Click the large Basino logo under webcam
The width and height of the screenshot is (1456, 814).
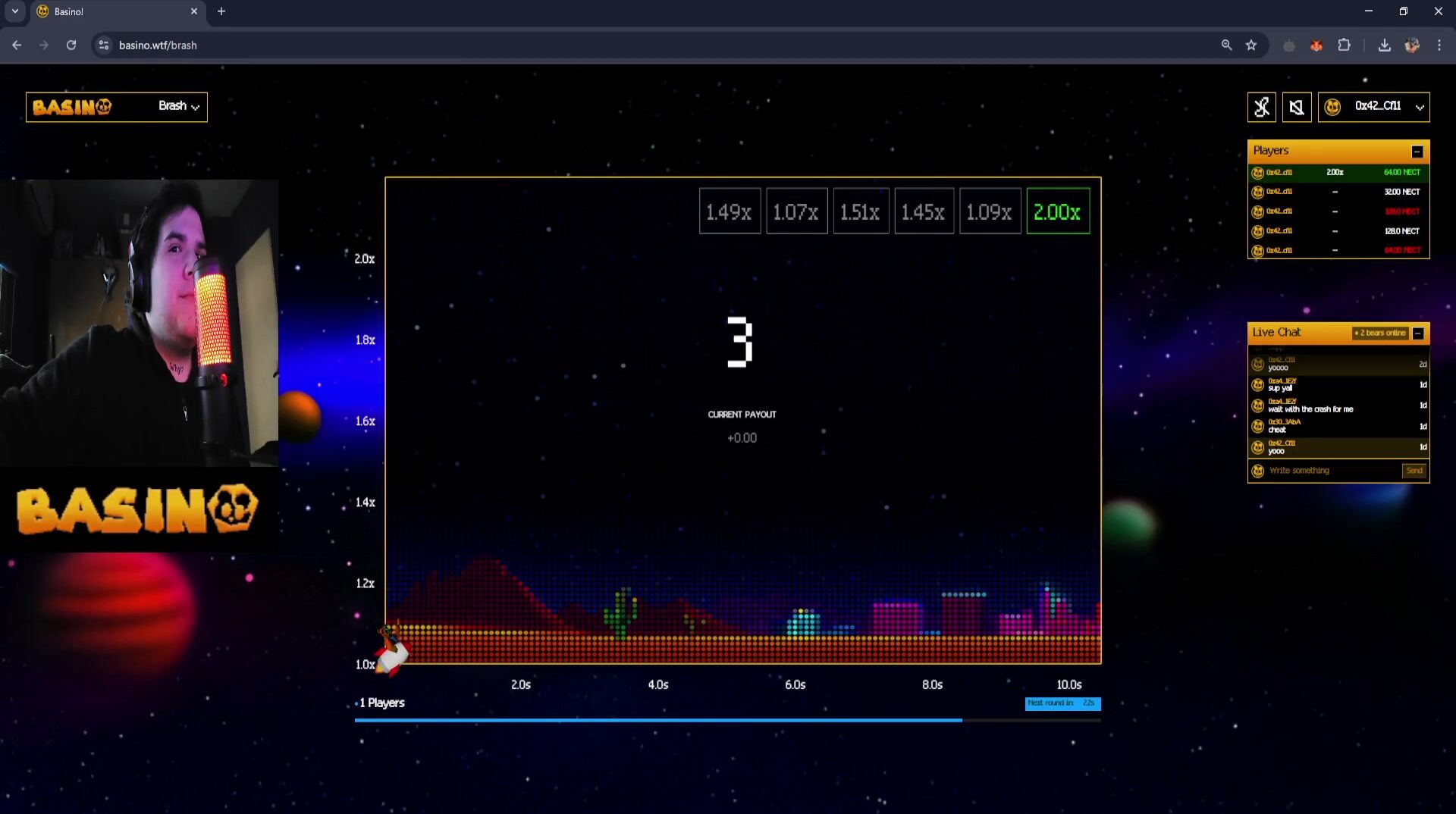click(x=137, y=509)
